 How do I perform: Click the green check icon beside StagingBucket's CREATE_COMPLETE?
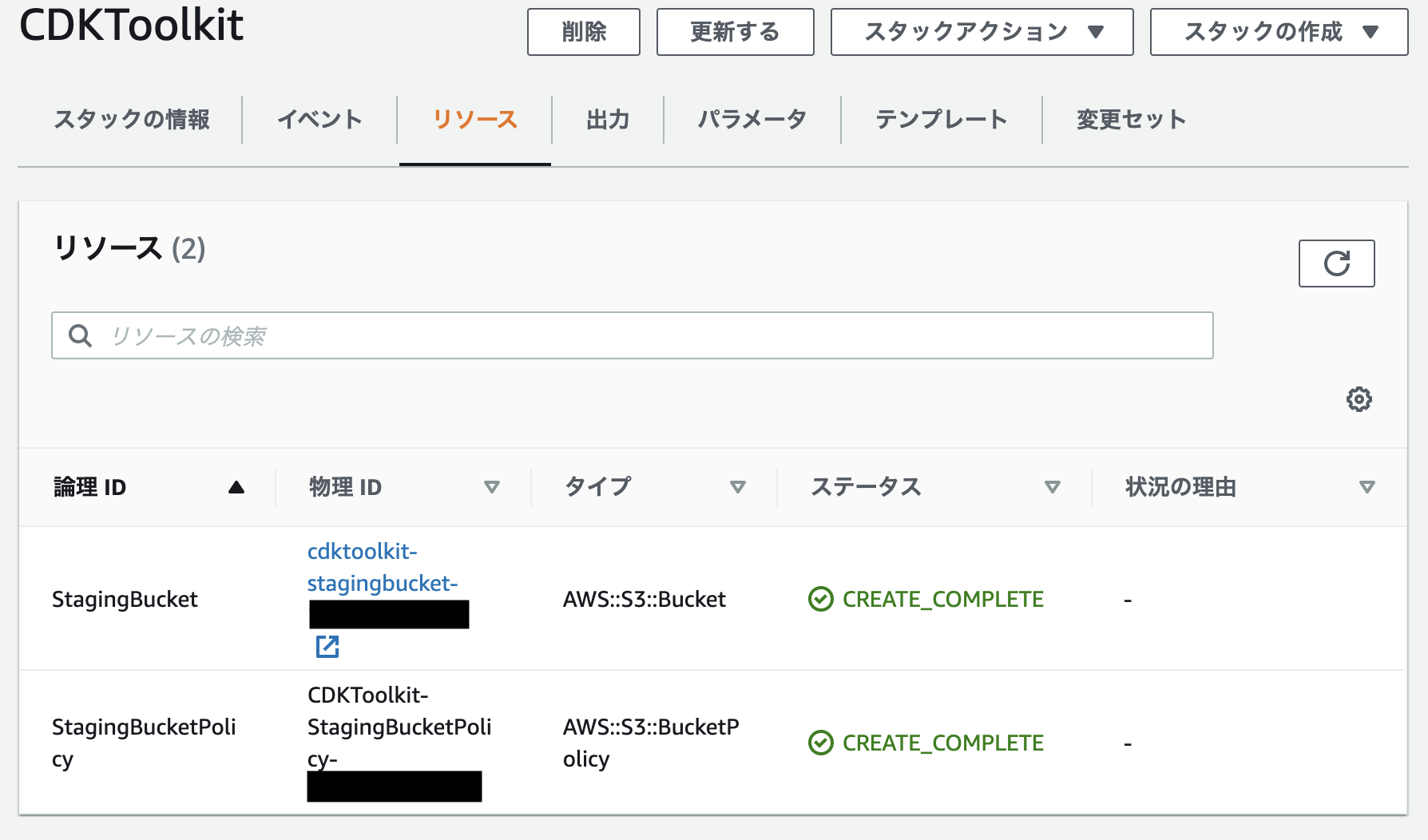tap(820, 598)
